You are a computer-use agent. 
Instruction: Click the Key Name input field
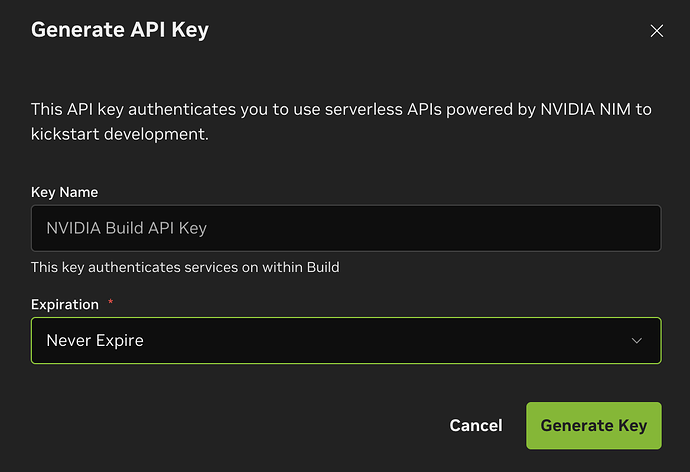346,228
